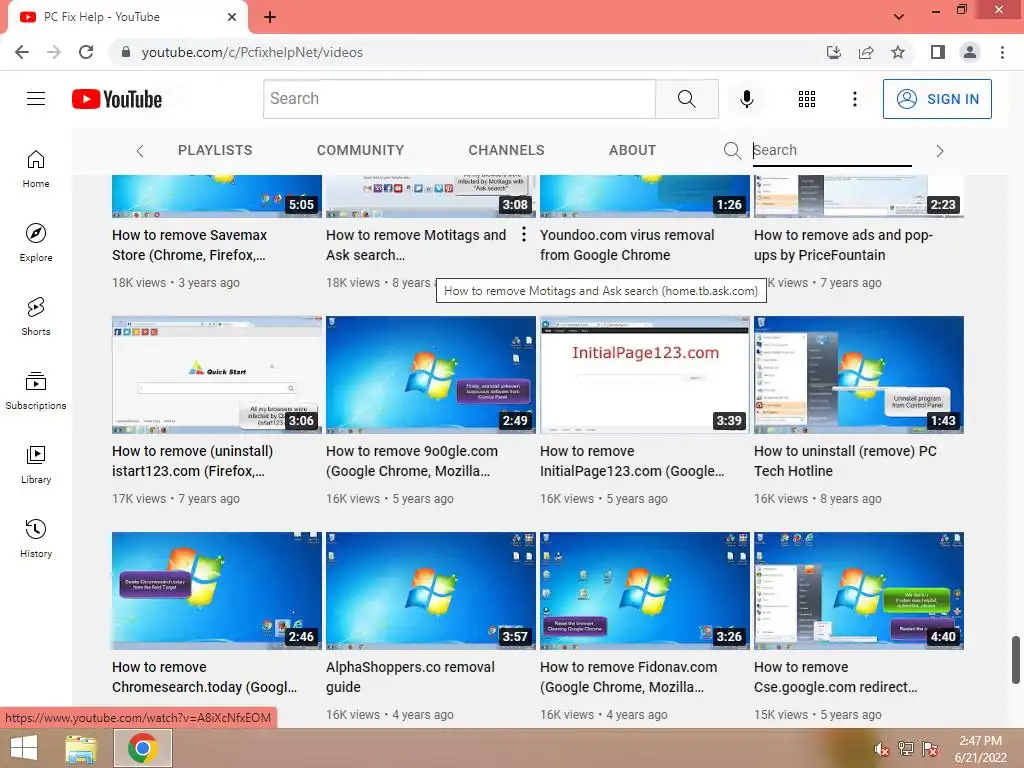Open the Windows Start button
Viewport: 1024px width, 768px height.
(24, 748)
